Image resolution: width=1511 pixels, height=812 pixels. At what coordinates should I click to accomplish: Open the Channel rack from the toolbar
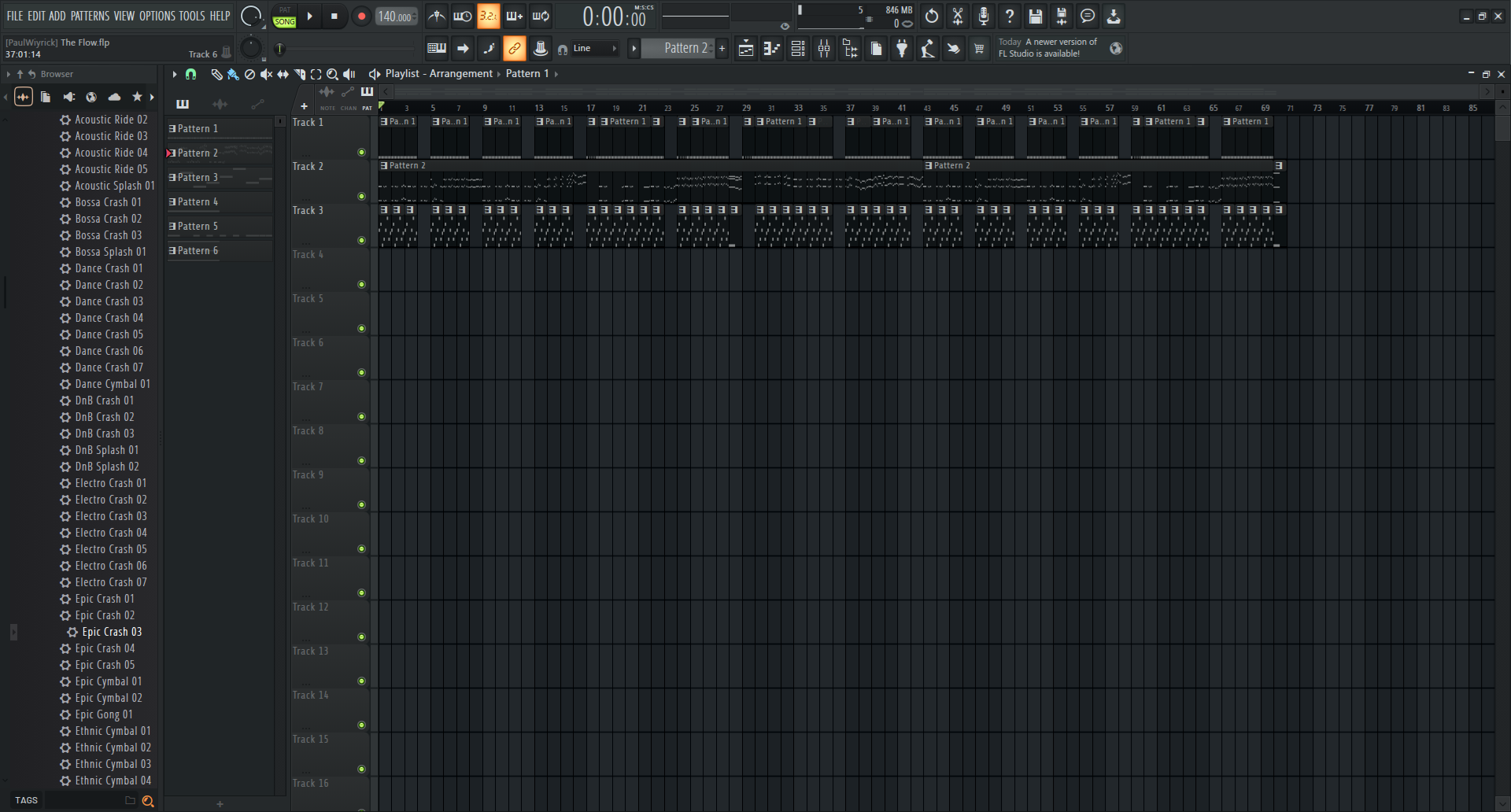(798, 49)
